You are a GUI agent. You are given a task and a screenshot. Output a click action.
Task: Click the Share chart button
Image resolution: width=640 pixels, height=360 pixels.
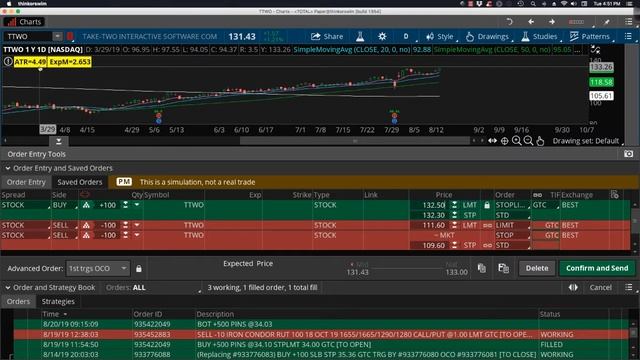(327, 36)
